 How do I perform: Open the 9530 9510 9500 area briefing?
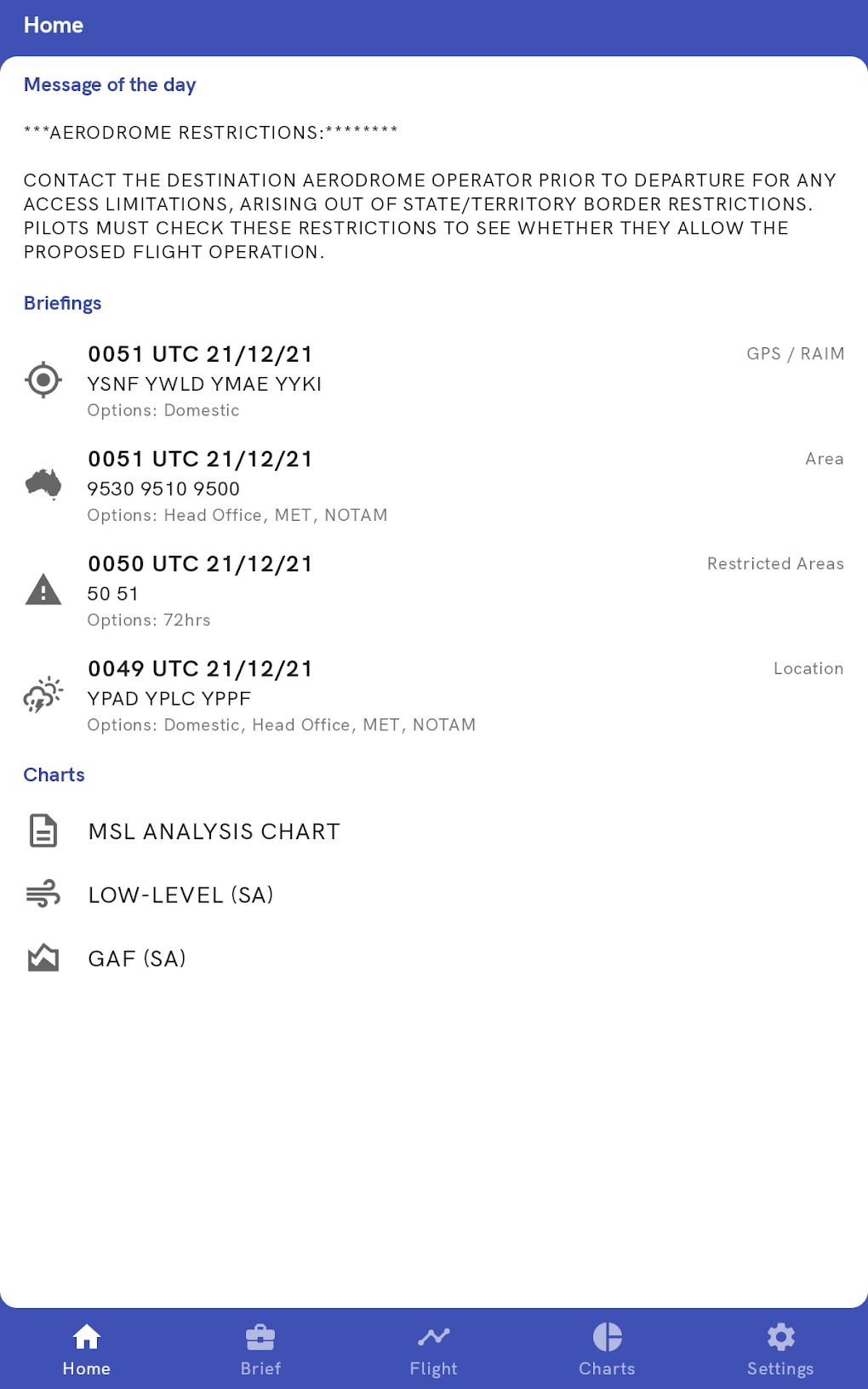(x=163, y=489)
